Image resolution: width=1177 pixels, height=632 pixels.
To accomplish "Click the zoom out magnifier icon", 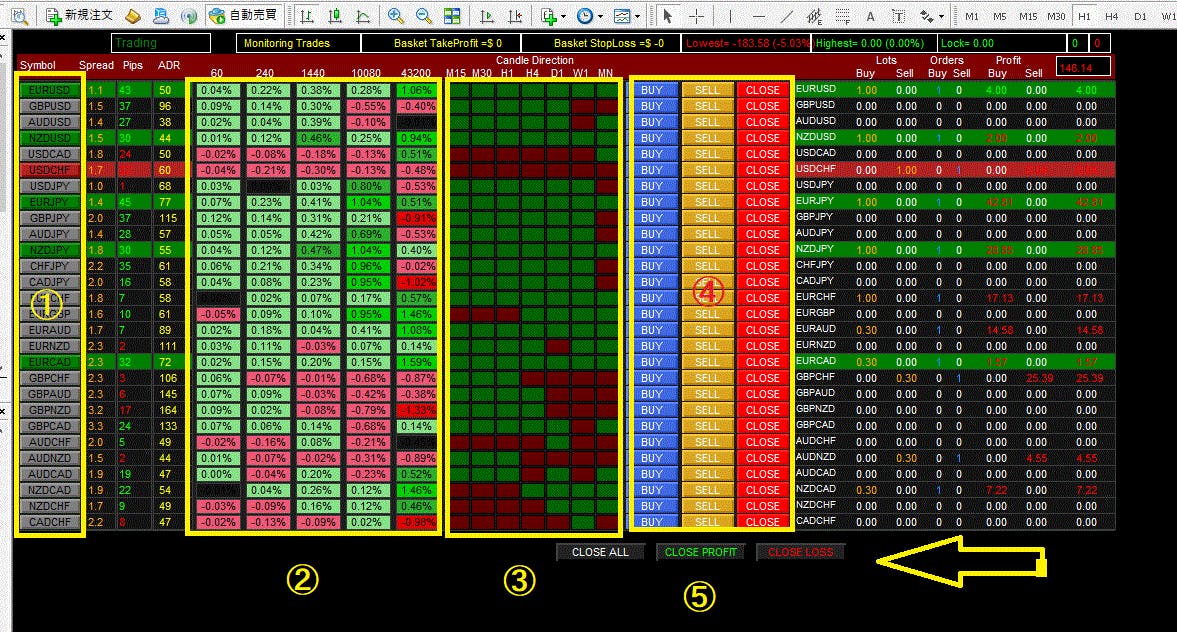I will point(424,16).
